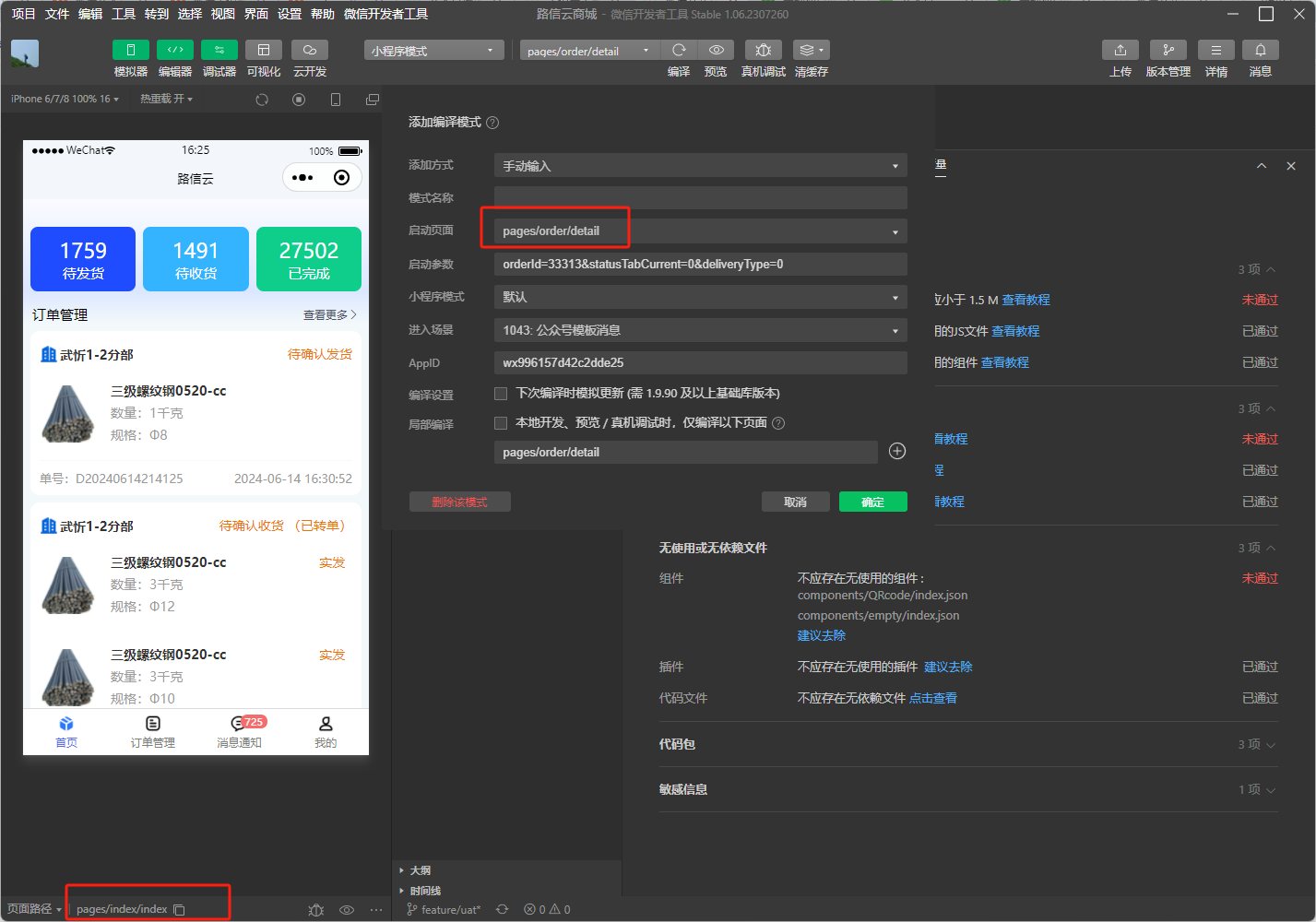Click 查看更多 in 订单管理 section

[330, 315]
